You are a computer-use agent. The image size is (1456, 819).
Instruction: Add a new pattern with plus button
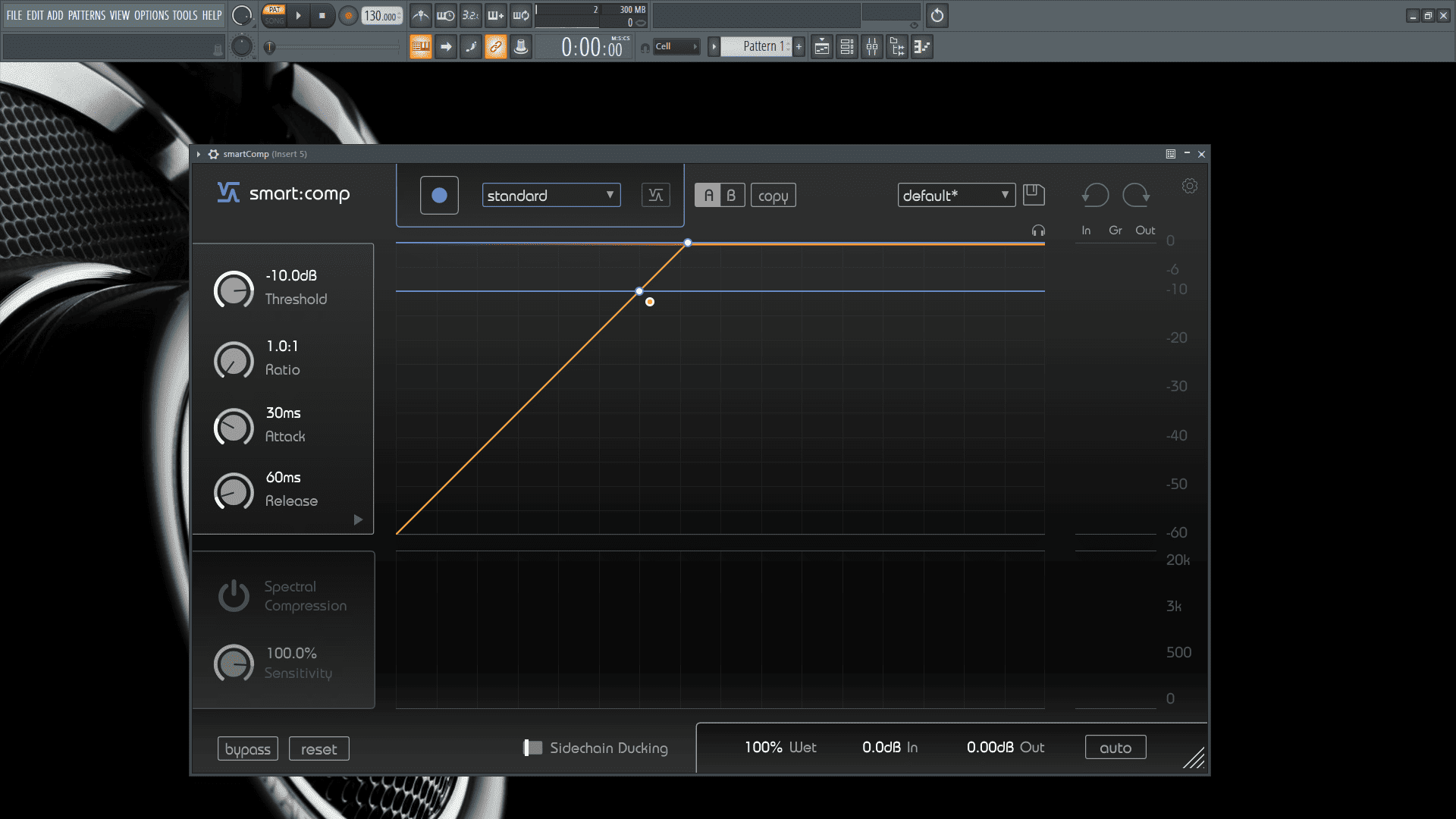tap(799, 47)
